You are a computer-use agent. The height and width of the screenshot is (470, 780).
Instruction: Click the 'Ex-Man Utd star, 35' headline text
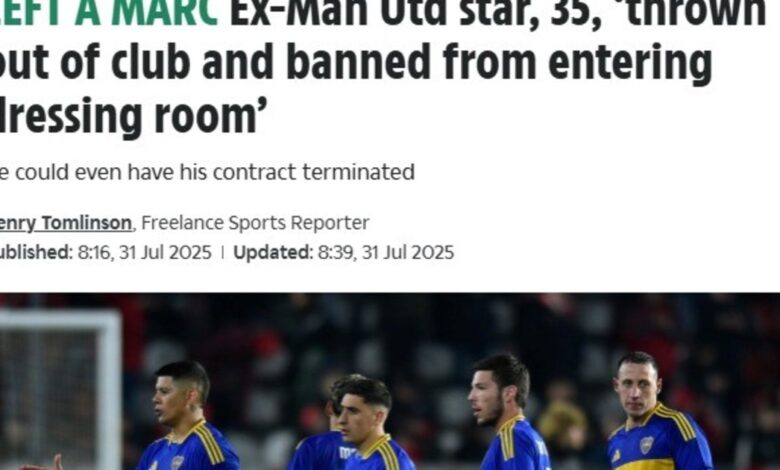coord(416,13)
